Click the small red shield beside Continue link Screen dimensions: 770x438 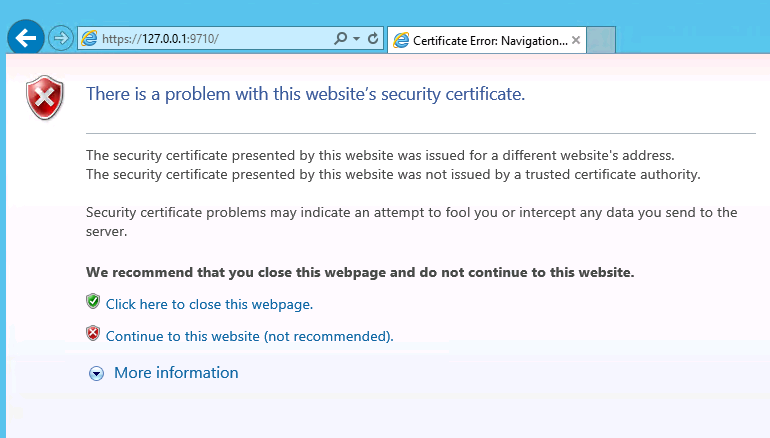click(93, 334)
